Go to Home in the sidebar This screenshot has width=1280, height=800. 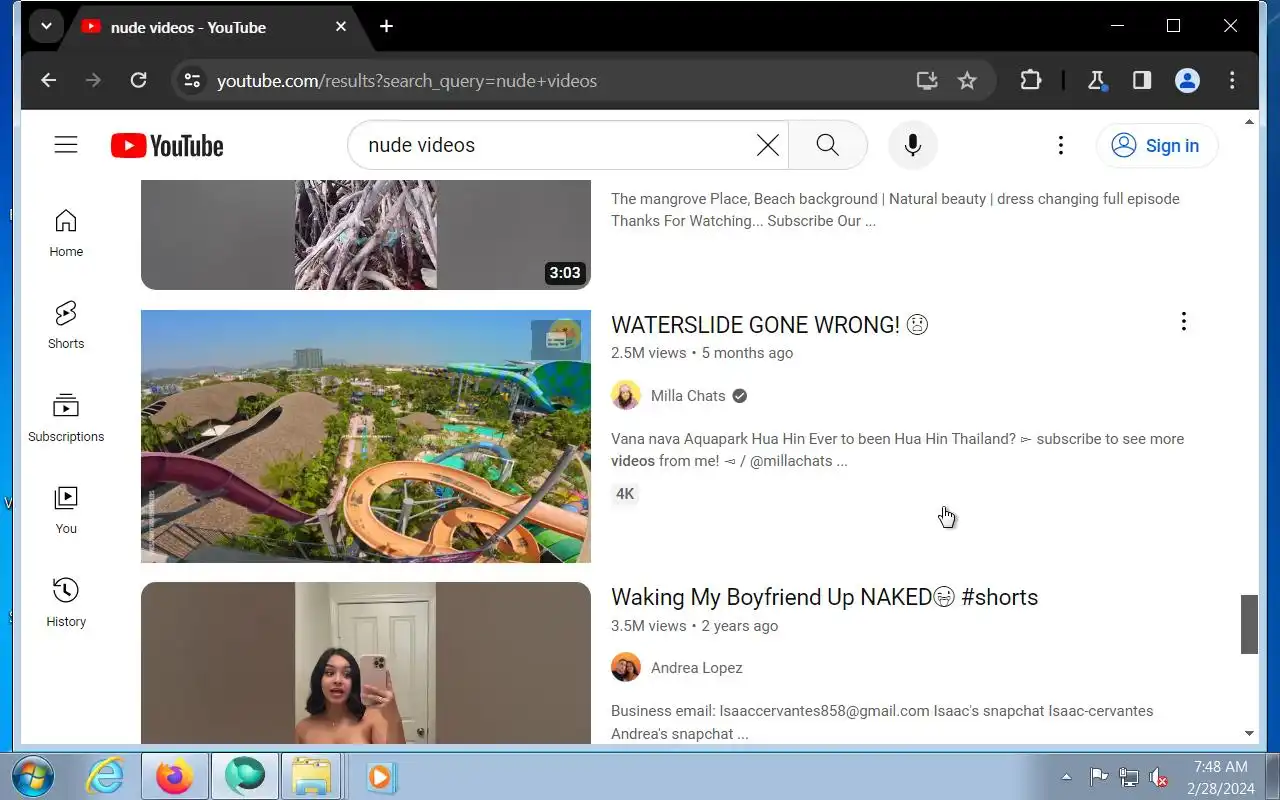coord(66,233)
